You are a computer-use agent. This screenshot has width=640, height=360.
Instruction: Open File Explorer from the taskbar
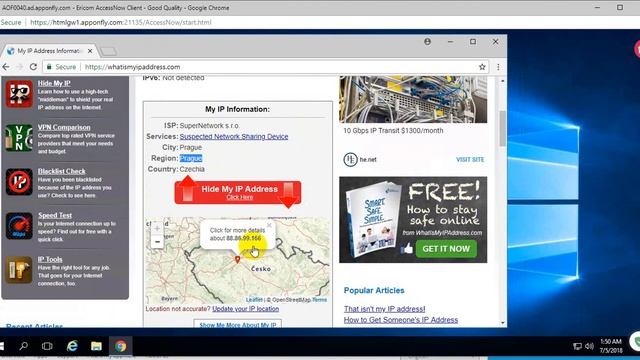click(96, 346)
